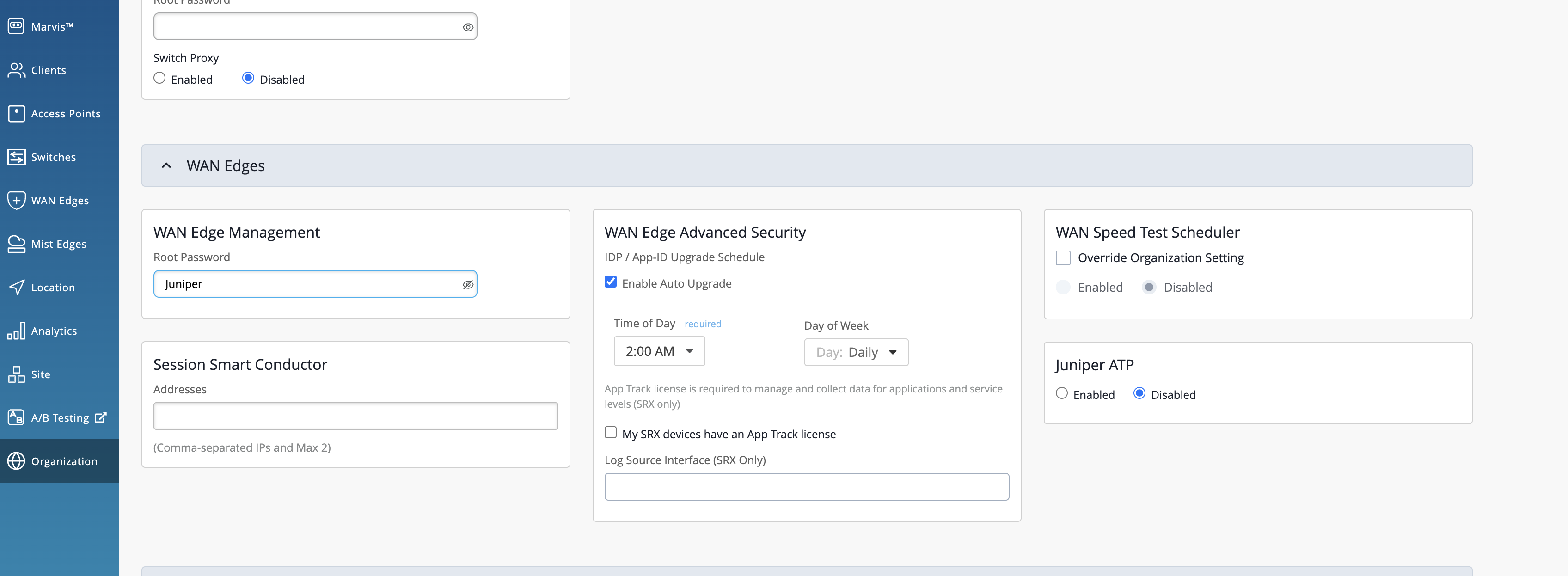Open Mist Edges sidebar label
Viewport: 1568px width, 576px height.
click(x=58, y=244)
